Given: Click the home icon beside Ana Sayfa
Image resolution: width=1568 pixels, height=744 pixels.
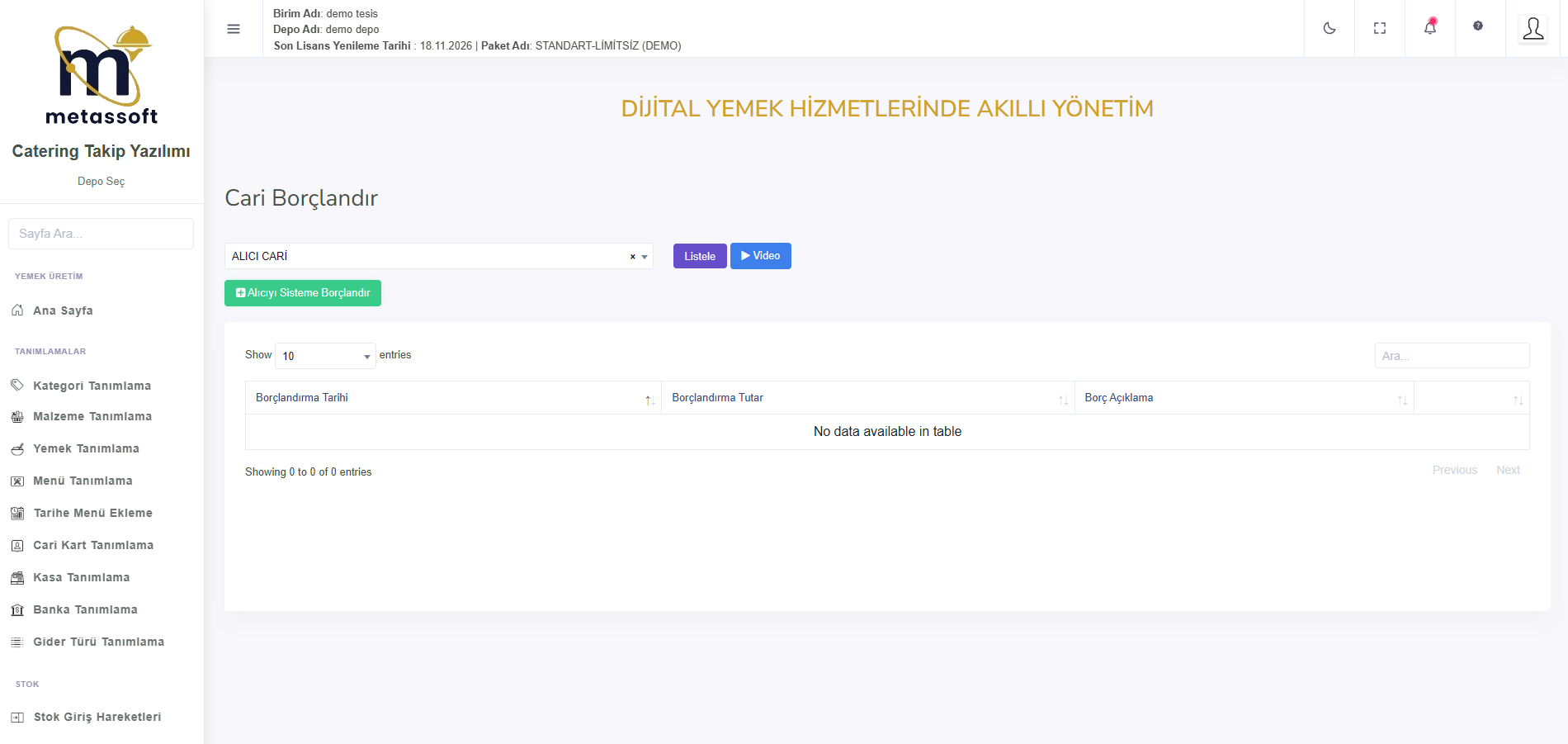Looking at the screenshot, I should (x=17, y=310).
